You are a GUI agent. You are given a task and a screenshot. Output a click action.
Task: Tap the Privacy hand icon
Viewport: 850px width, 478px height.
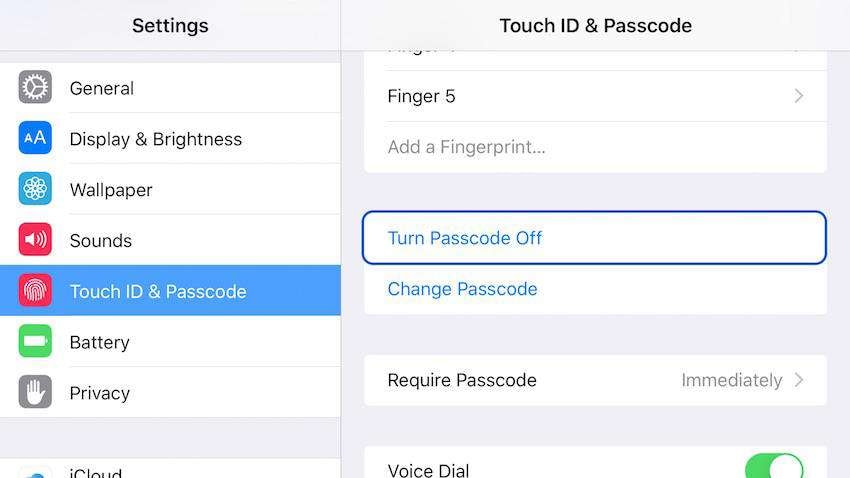35,392
